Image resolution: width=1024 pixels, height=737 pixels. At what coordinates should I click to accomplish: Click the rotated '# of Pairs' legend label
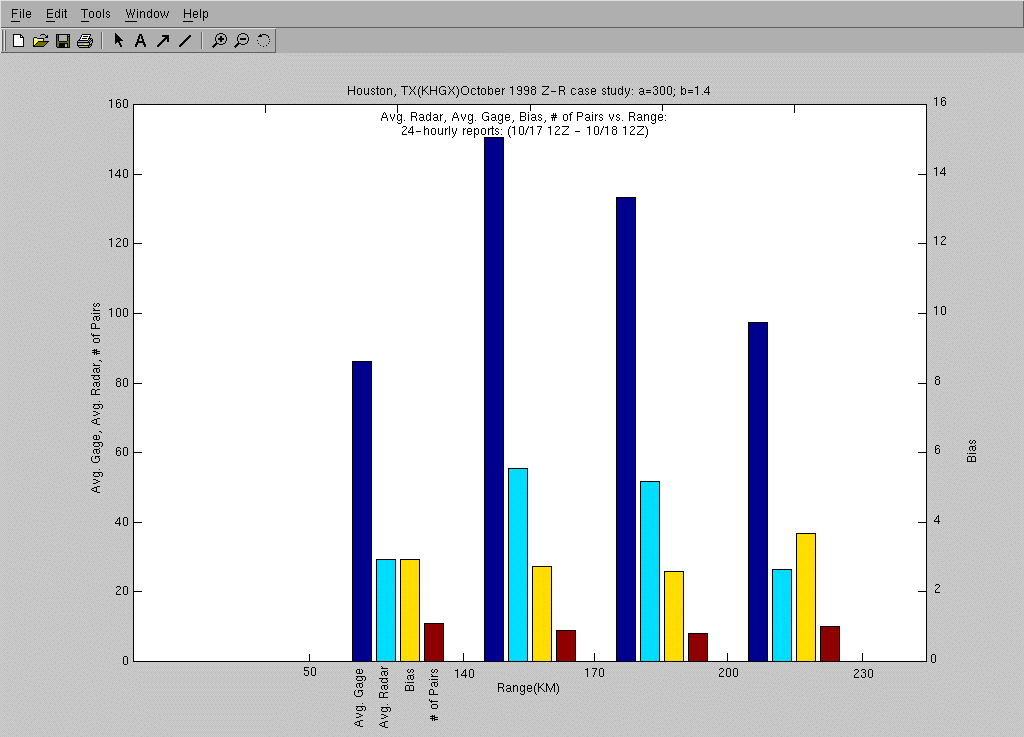pos(434,695)
